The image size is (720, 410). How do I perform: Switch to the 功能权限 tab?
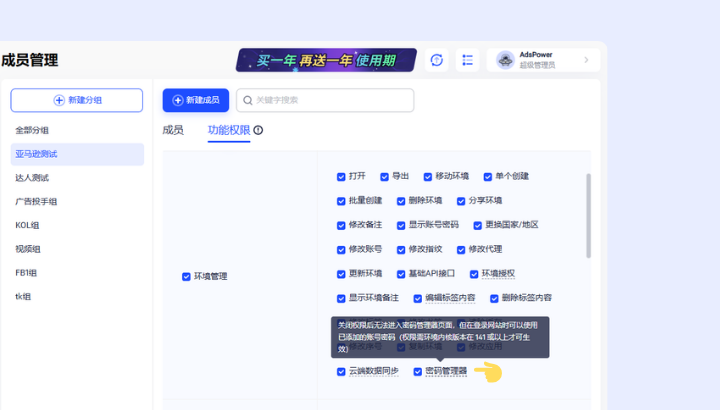click(229, 130)
